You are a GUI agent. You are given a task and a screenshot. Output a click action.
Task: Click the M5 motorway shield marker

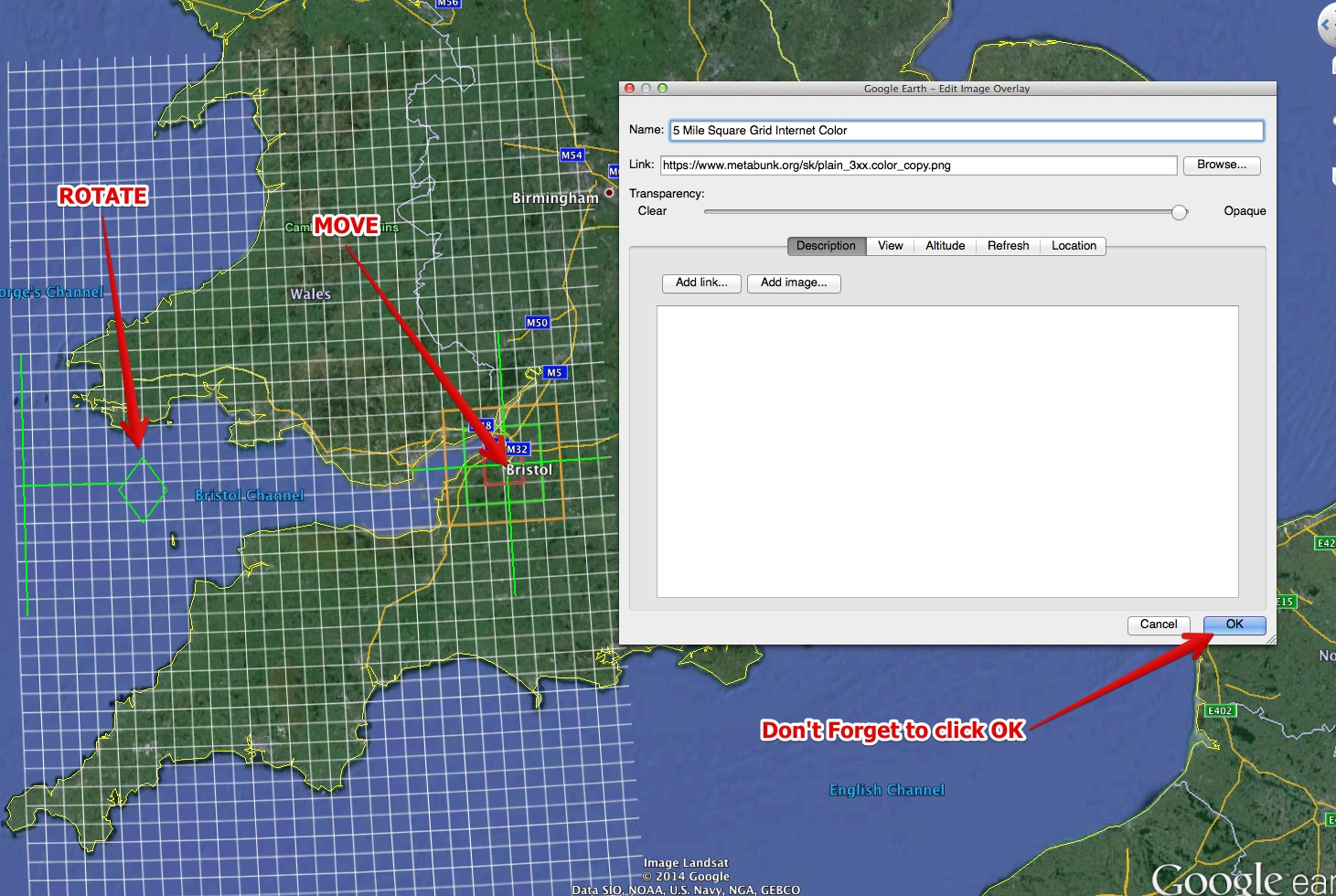tap(553, 372)
